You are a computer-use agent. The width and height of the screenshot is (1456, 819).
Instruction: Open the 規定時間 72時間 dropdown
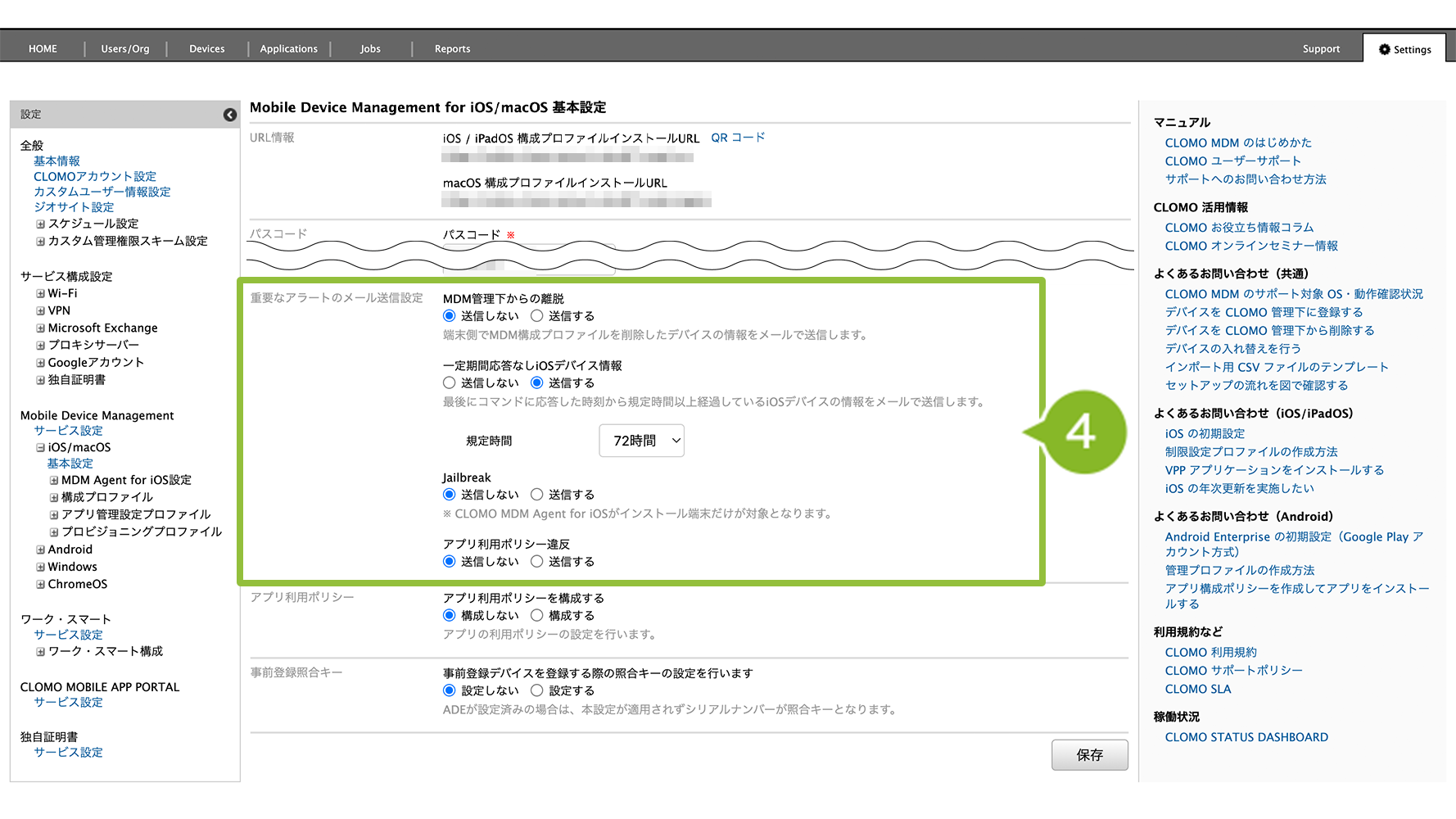click(641, 441)
